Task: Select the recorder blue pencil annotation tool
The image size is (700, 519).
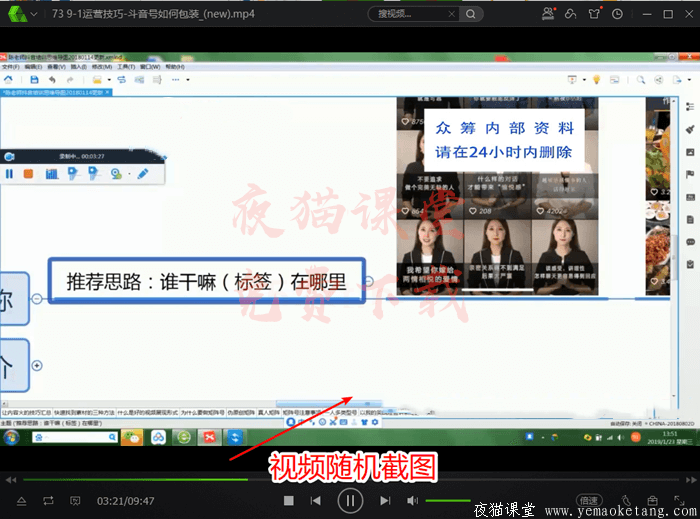Action: [143, 174]
